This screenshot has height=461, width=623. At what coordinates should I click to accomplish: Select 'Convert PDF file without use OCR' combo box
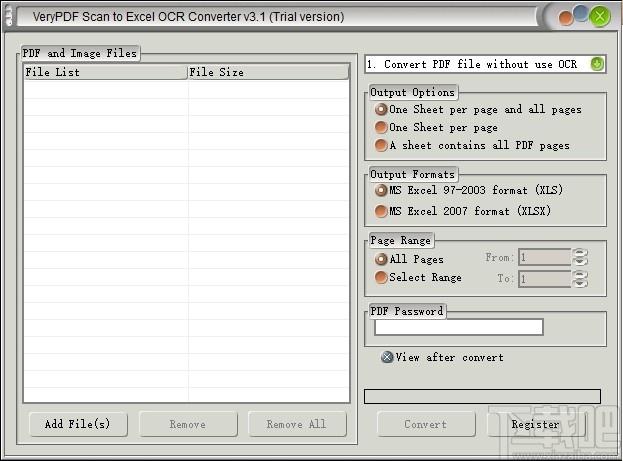485,64
